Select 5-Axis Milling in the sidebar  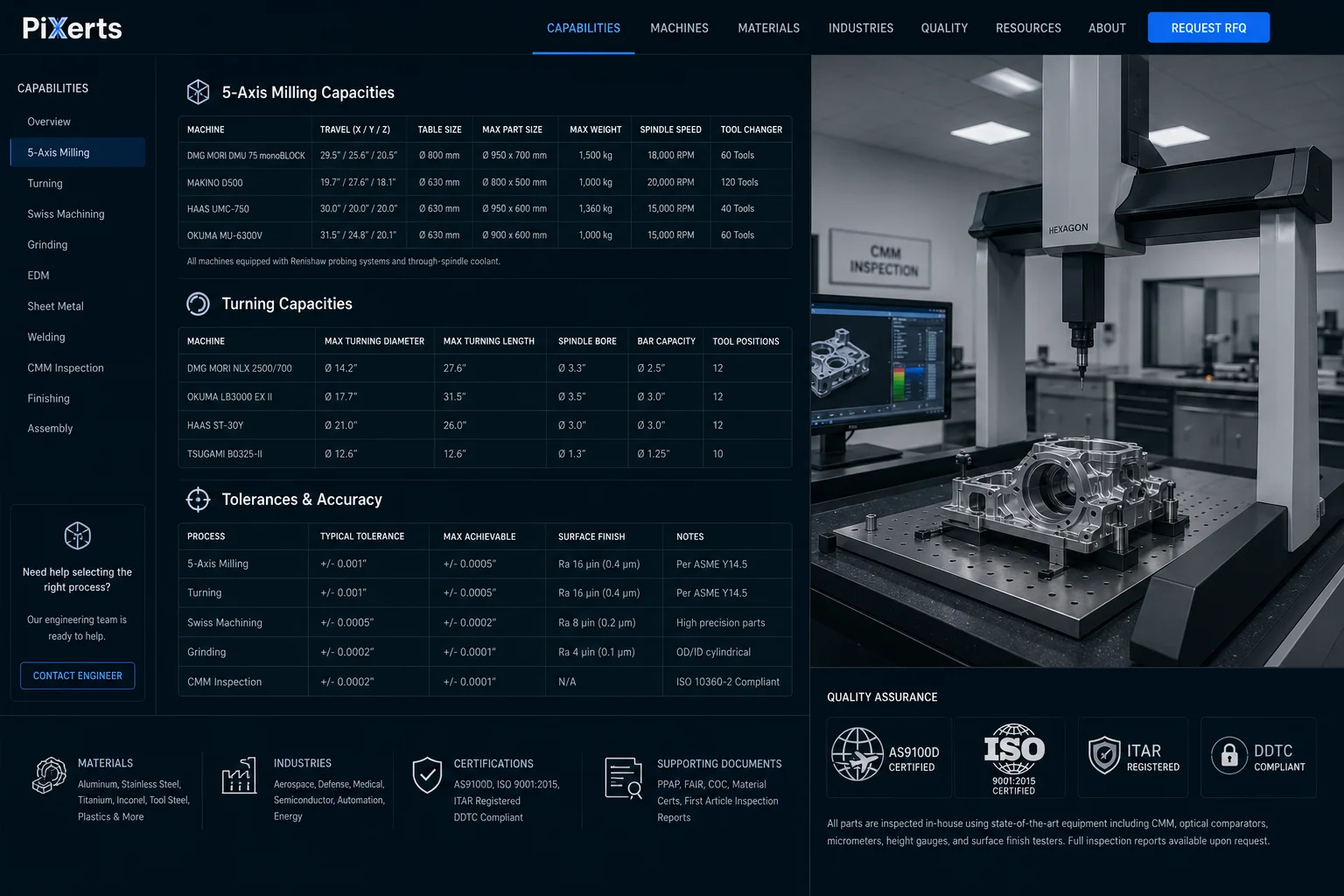pos(77,152)
